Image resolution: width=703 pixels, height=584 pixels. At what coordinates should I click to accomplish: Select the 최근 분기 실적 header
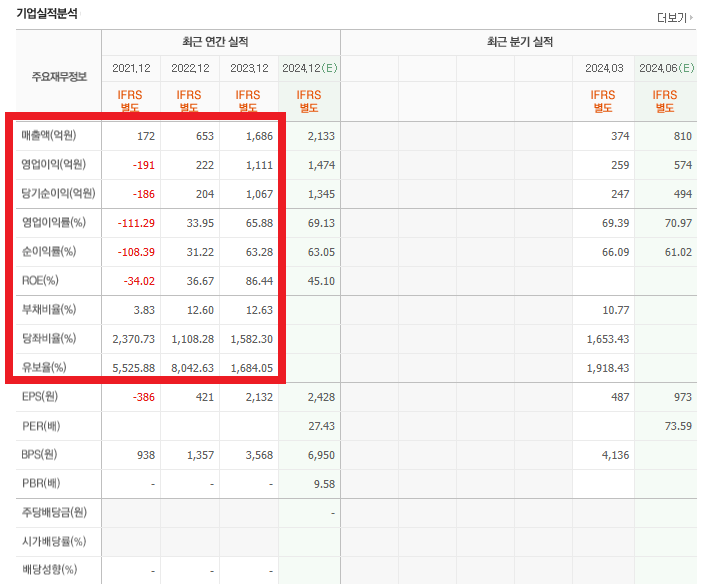click(520, 42)
